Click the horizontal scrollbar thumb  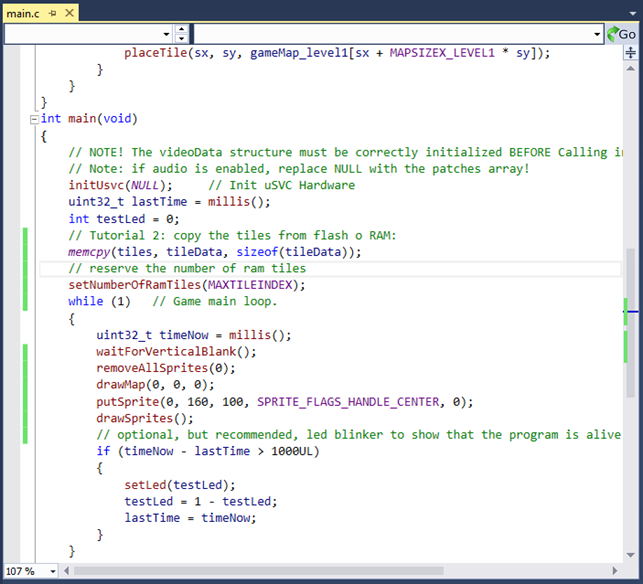[258, 571]
